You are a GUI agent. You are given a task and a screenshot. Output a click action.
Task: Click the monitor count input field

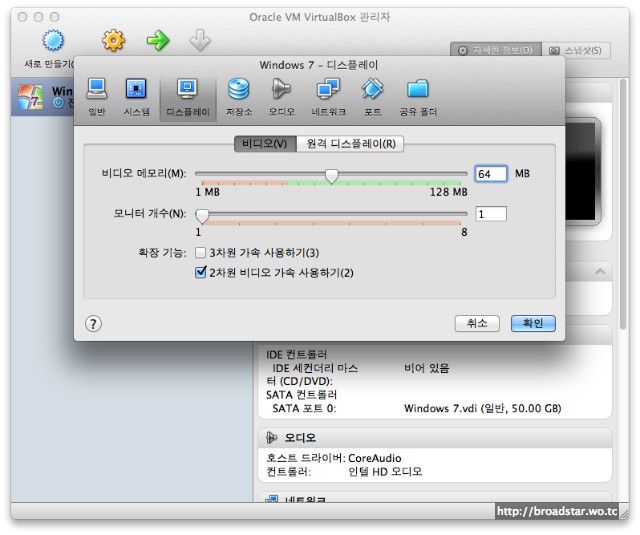491,214
